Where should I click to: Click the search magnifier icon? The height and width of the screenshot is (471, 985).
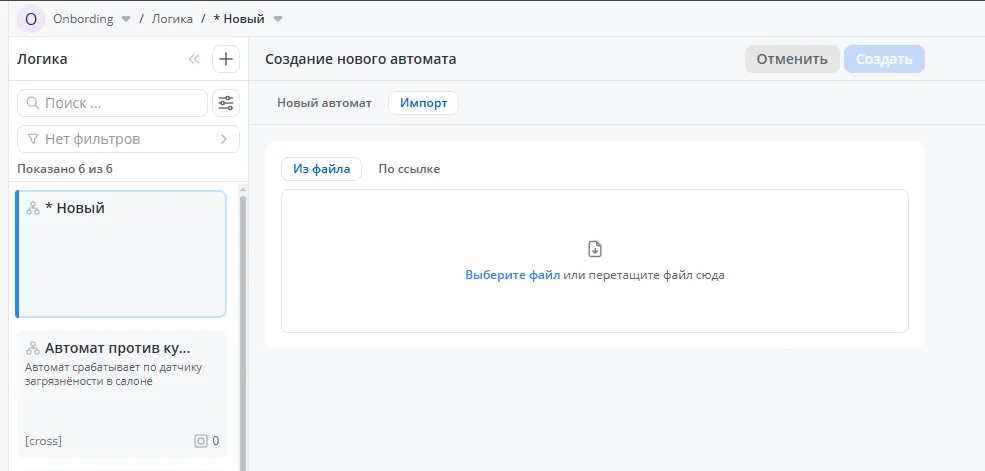coord(32,103)
